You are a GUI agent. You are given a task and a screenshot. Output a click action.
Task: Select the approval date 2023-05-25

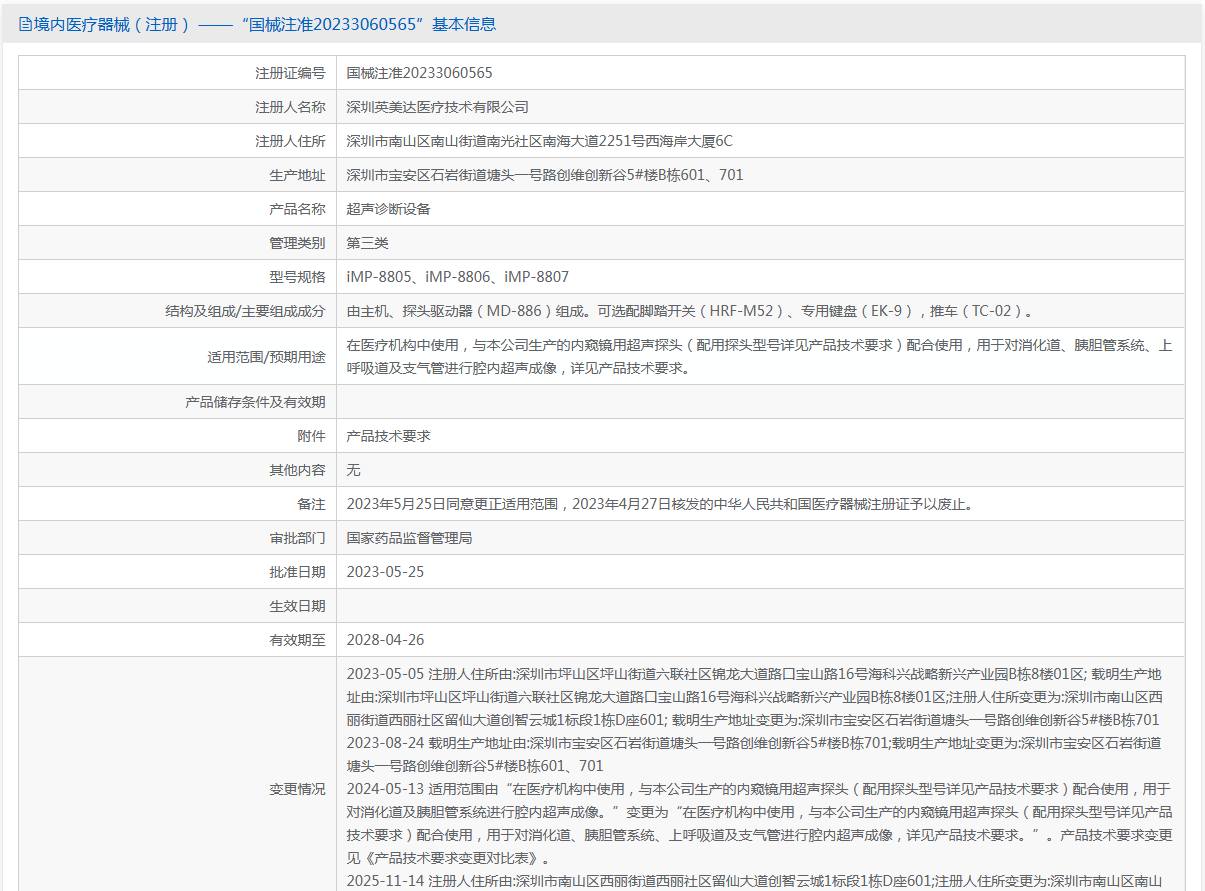click(x=385, y=572)
